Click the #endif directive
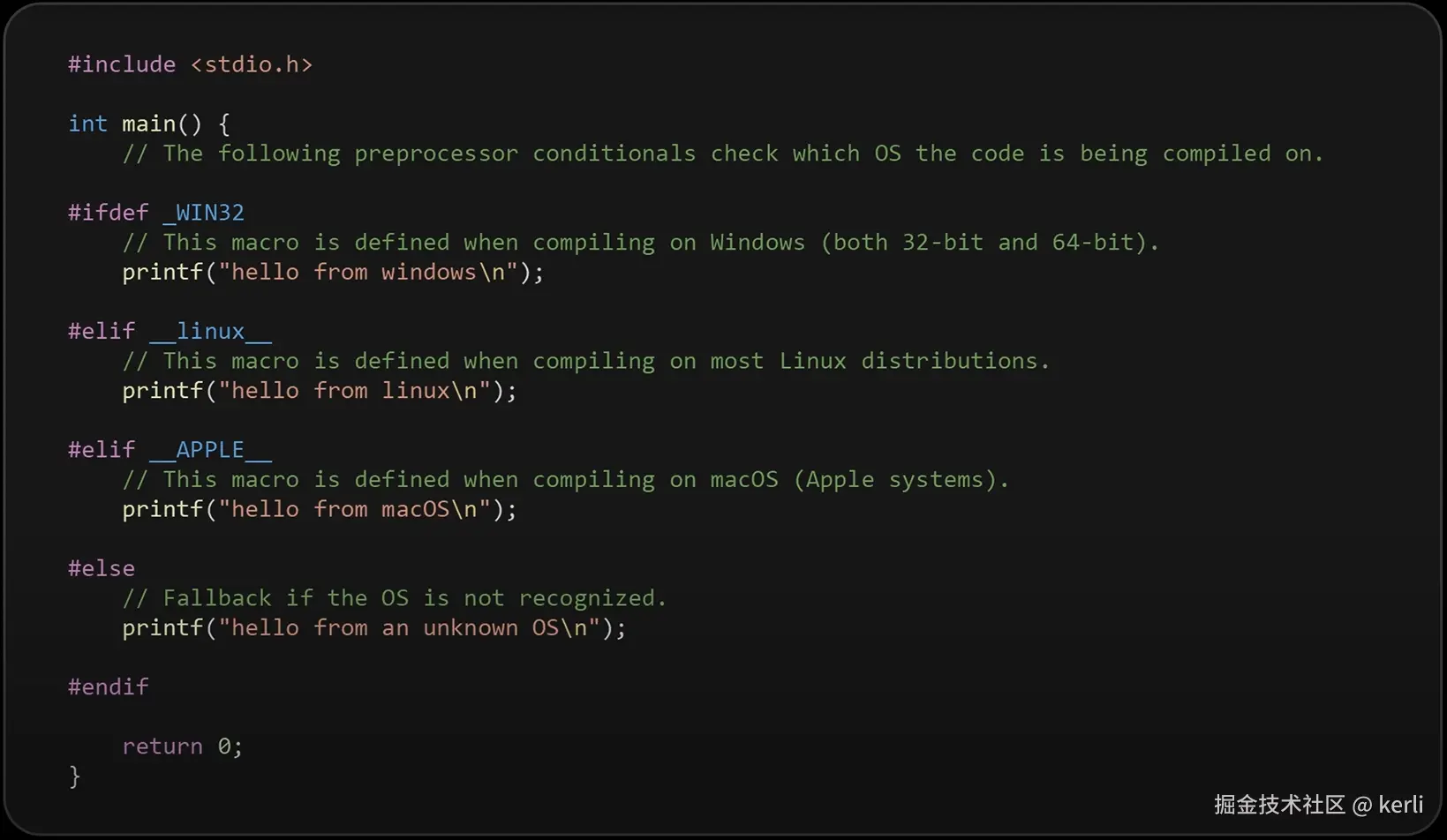 [x=109, y=686]
